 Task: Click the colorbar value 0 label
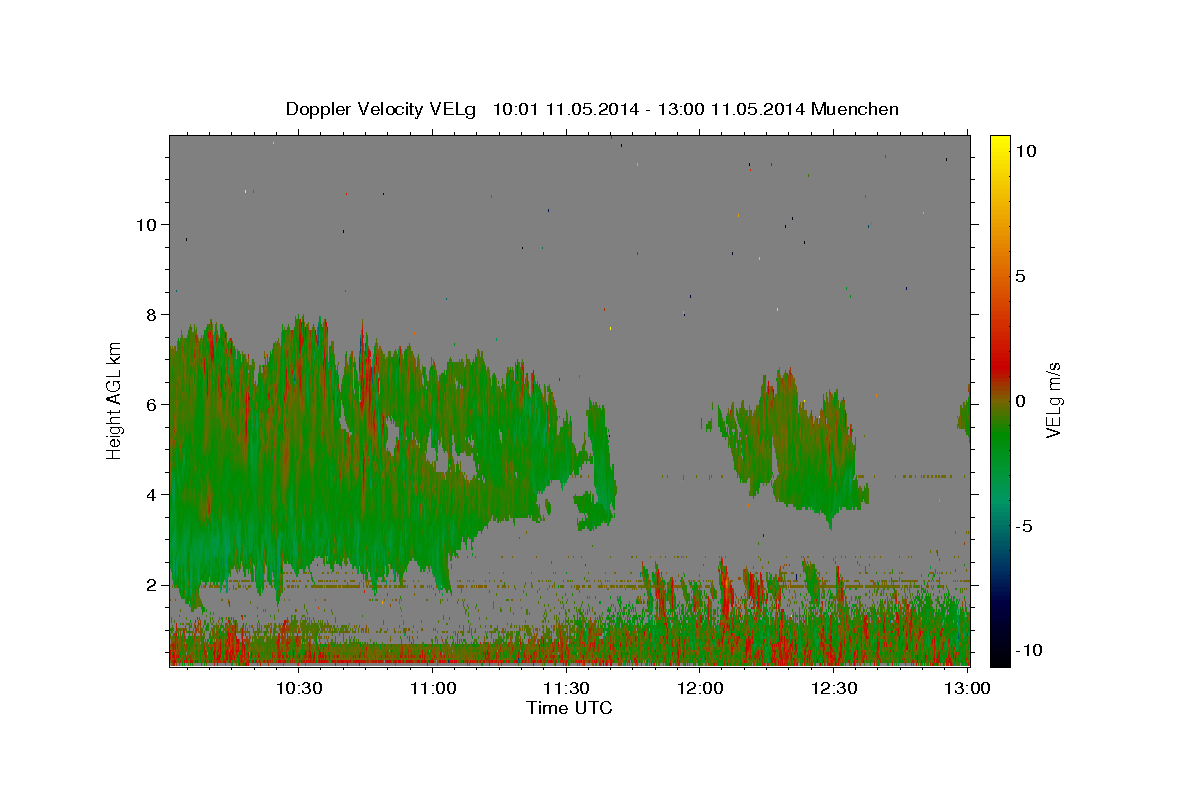click(1020, 401)
